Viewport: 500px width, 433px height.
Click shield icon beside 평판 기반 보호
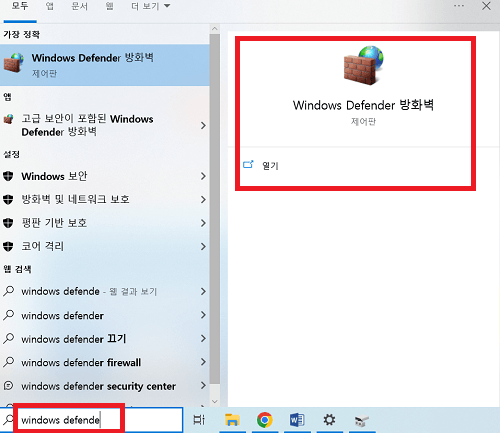pyautogui.click(x=8, y=223)
